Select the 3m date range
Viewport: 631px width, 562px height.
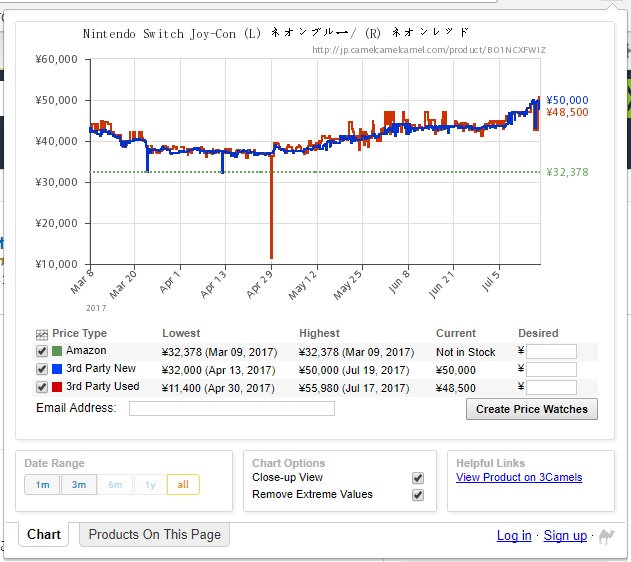tap(79, 485)
